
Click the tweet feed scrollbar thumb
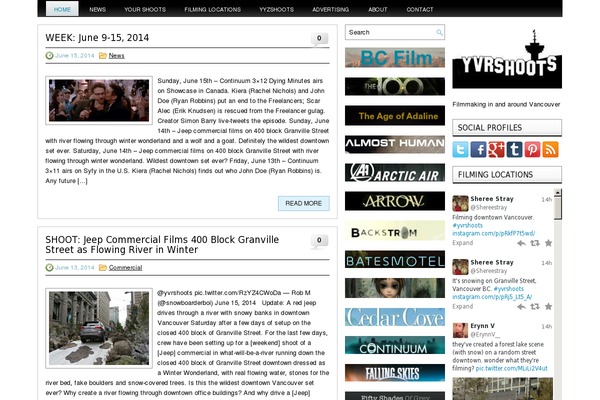coord(558,208)
